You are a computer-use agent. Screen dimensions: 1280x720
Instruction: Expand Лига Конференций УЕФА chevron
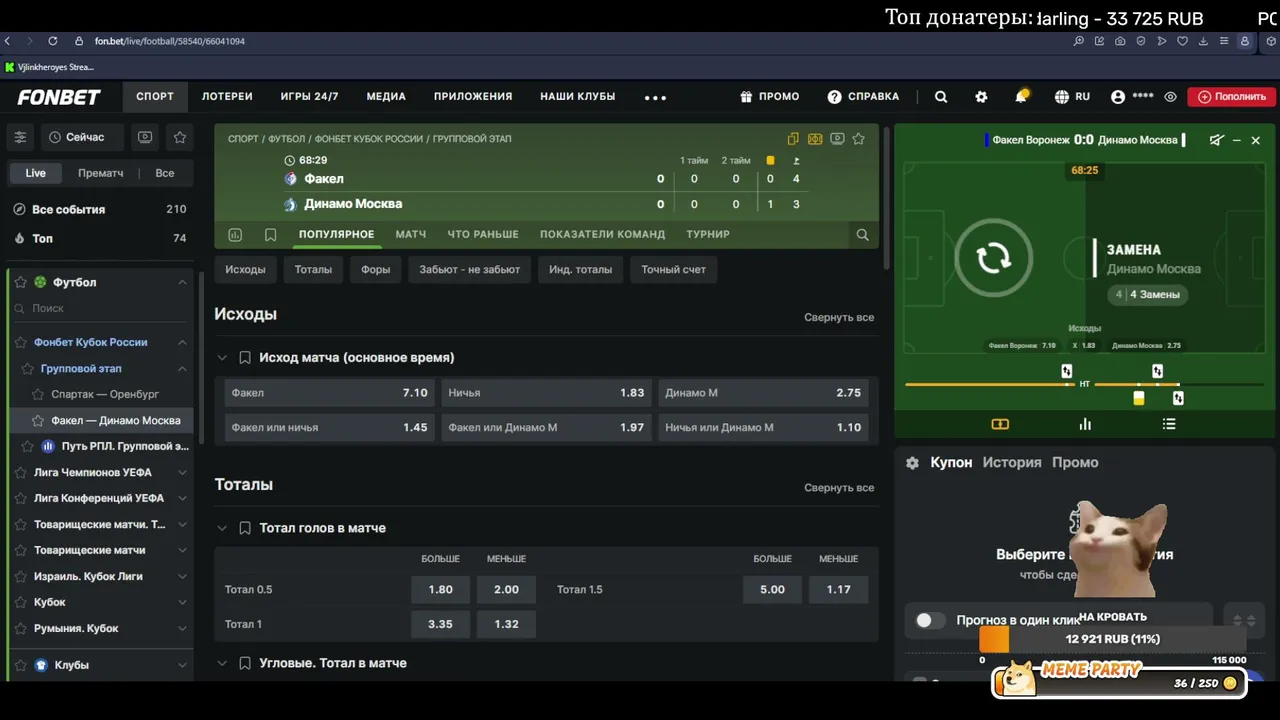182,498
